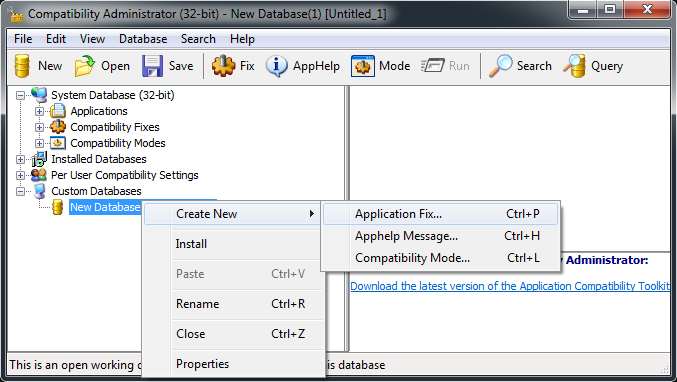Select Install in context menu

[234, 244]
